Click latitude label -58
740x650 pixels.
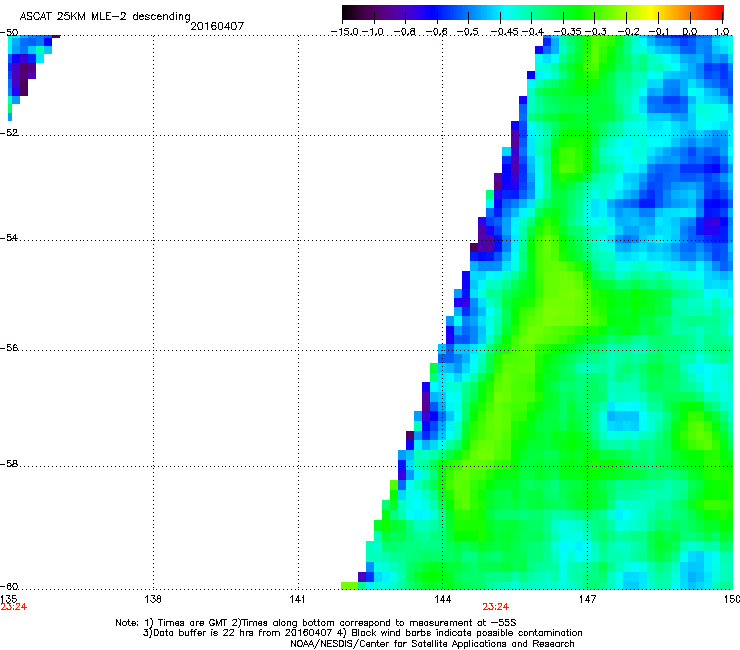(x=9, y=464)
